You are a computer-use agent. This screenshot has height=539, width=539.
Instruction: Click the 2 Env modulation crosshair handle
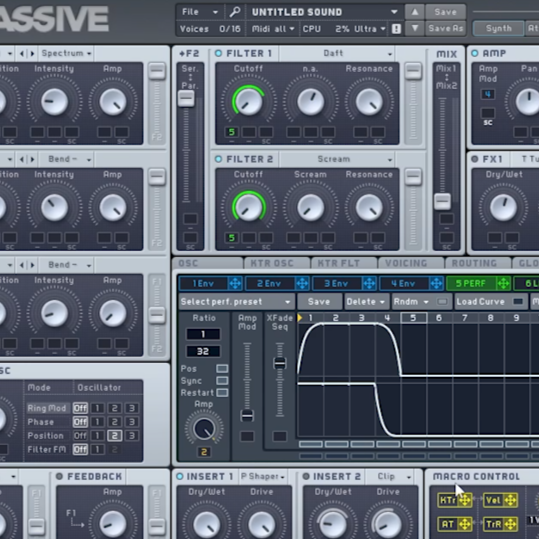coord(302,284)
